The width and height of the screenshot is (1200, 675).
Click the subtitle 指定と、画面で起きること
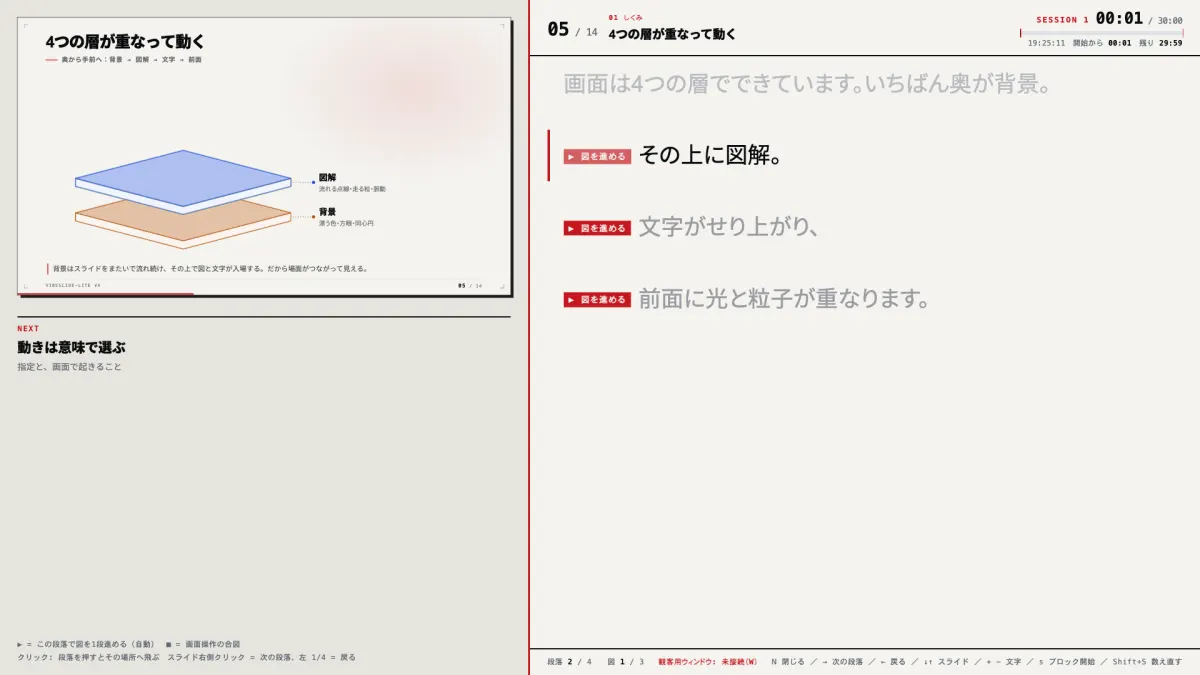coord(69,367)
